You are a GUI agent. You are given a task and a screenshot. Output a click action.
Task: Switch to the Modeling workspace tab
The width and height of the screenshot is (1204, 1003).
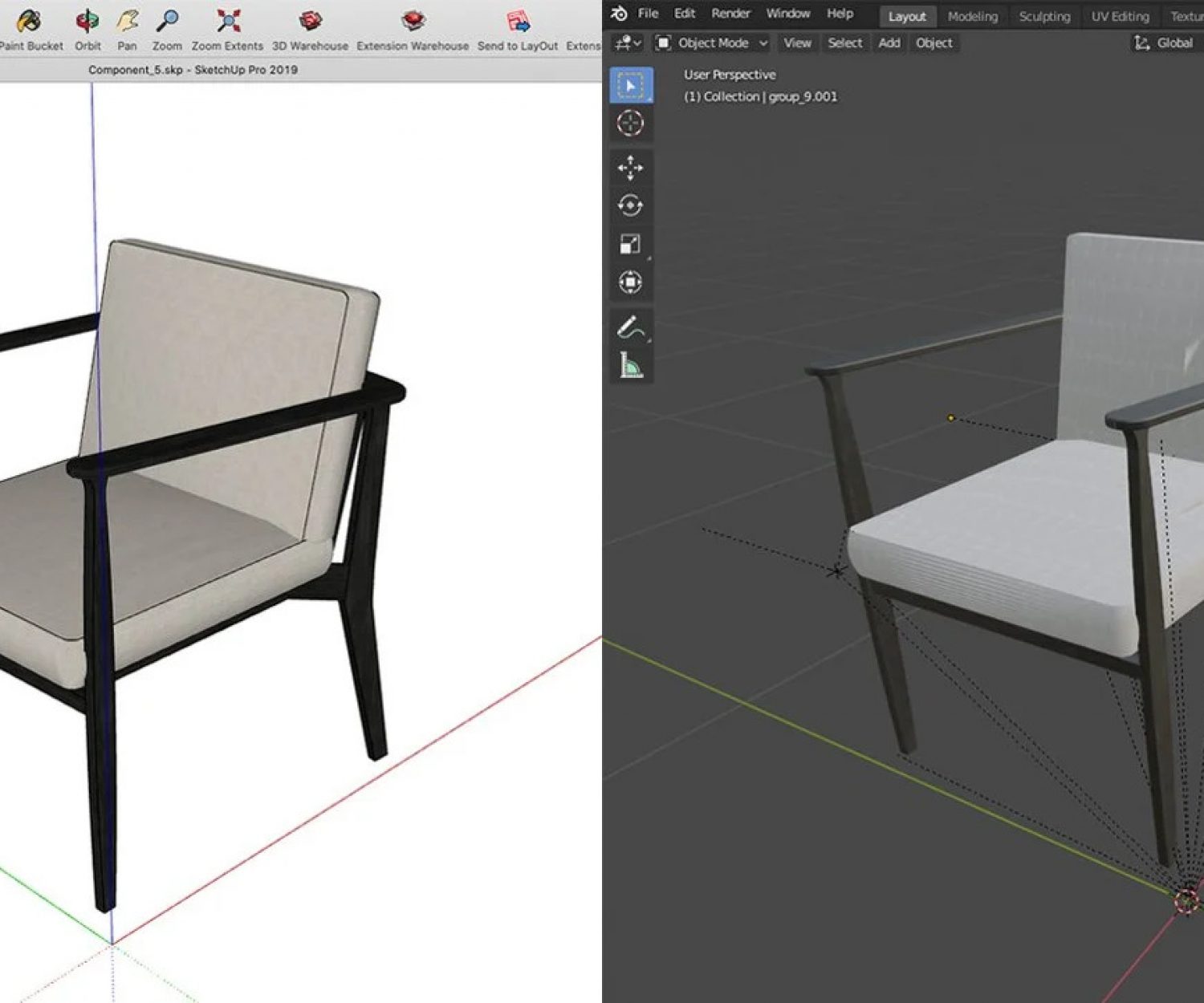(x=973, y=16)
